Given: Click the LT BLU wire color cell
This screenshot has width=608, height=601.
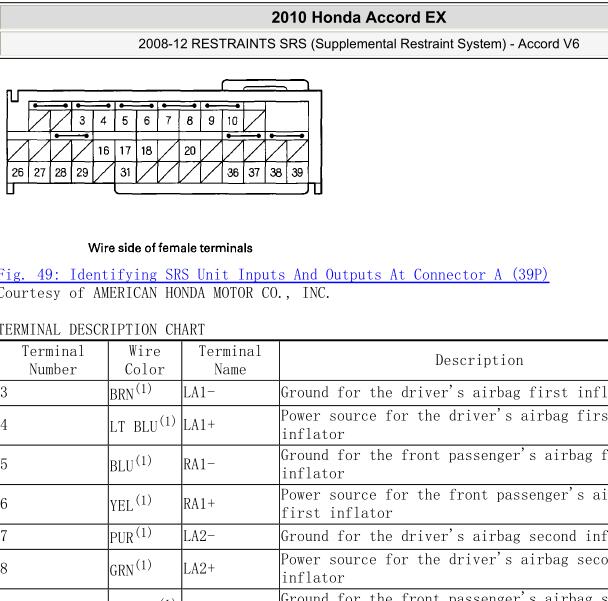Looking at the screenshot, I should point(145,425).
